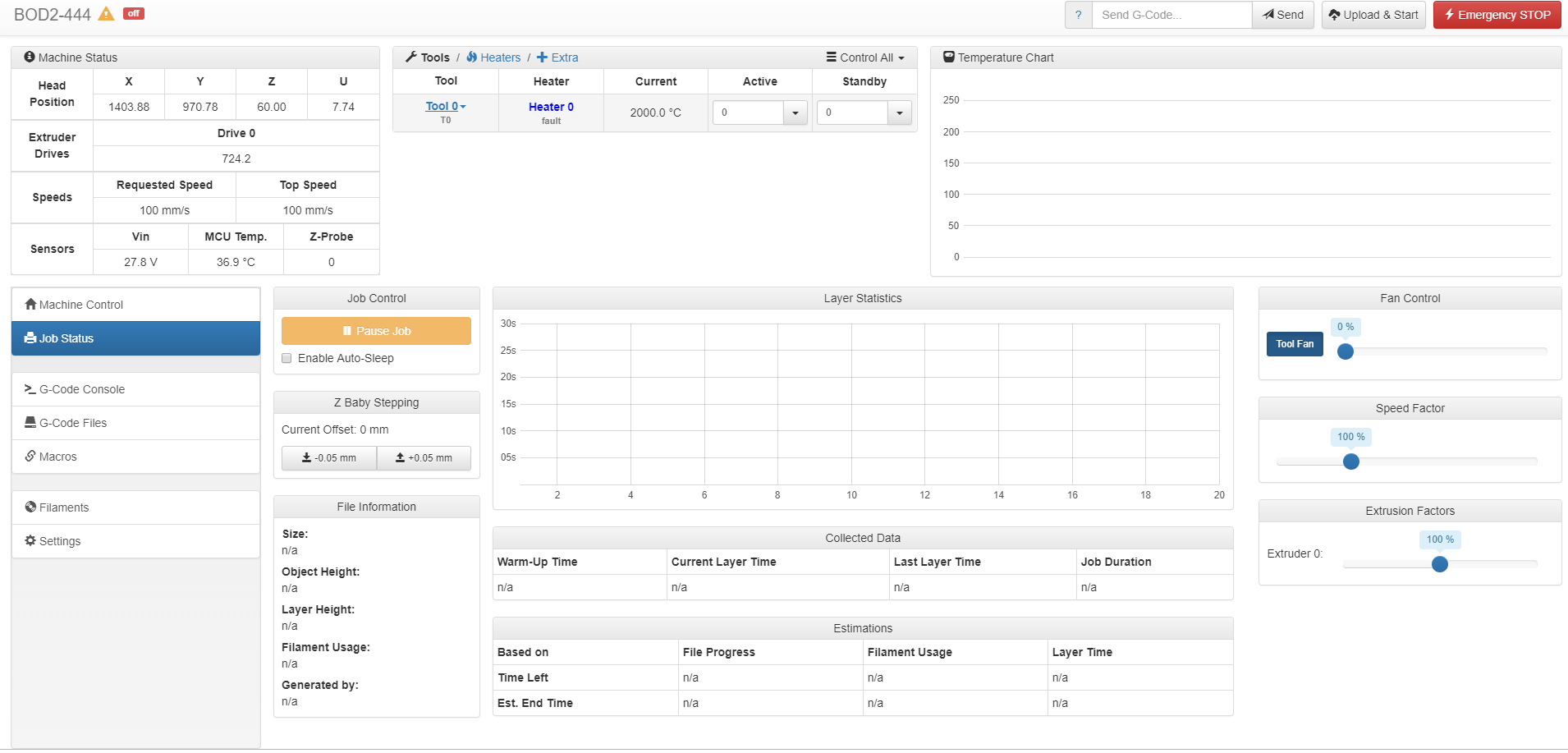Click the question mark help button
1568x753 pixels.
pyautogui.click(x=1078, y=15)
